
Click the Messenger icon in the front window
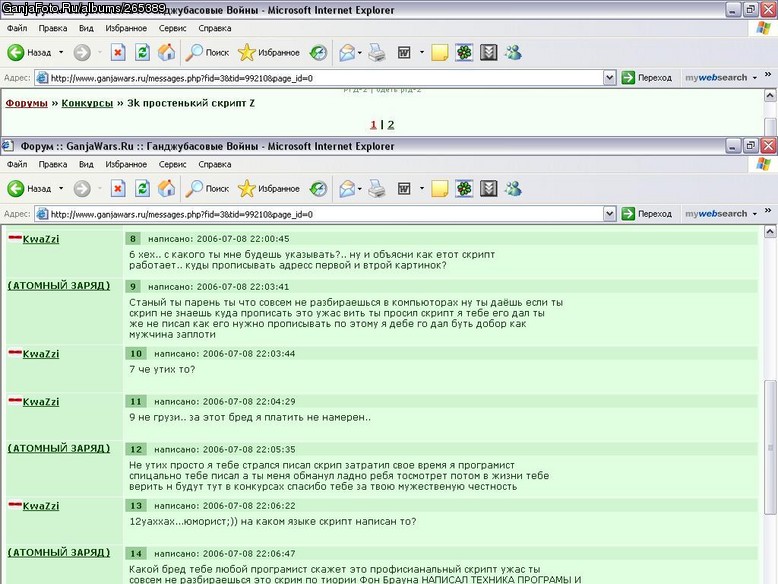pos(514,189)
